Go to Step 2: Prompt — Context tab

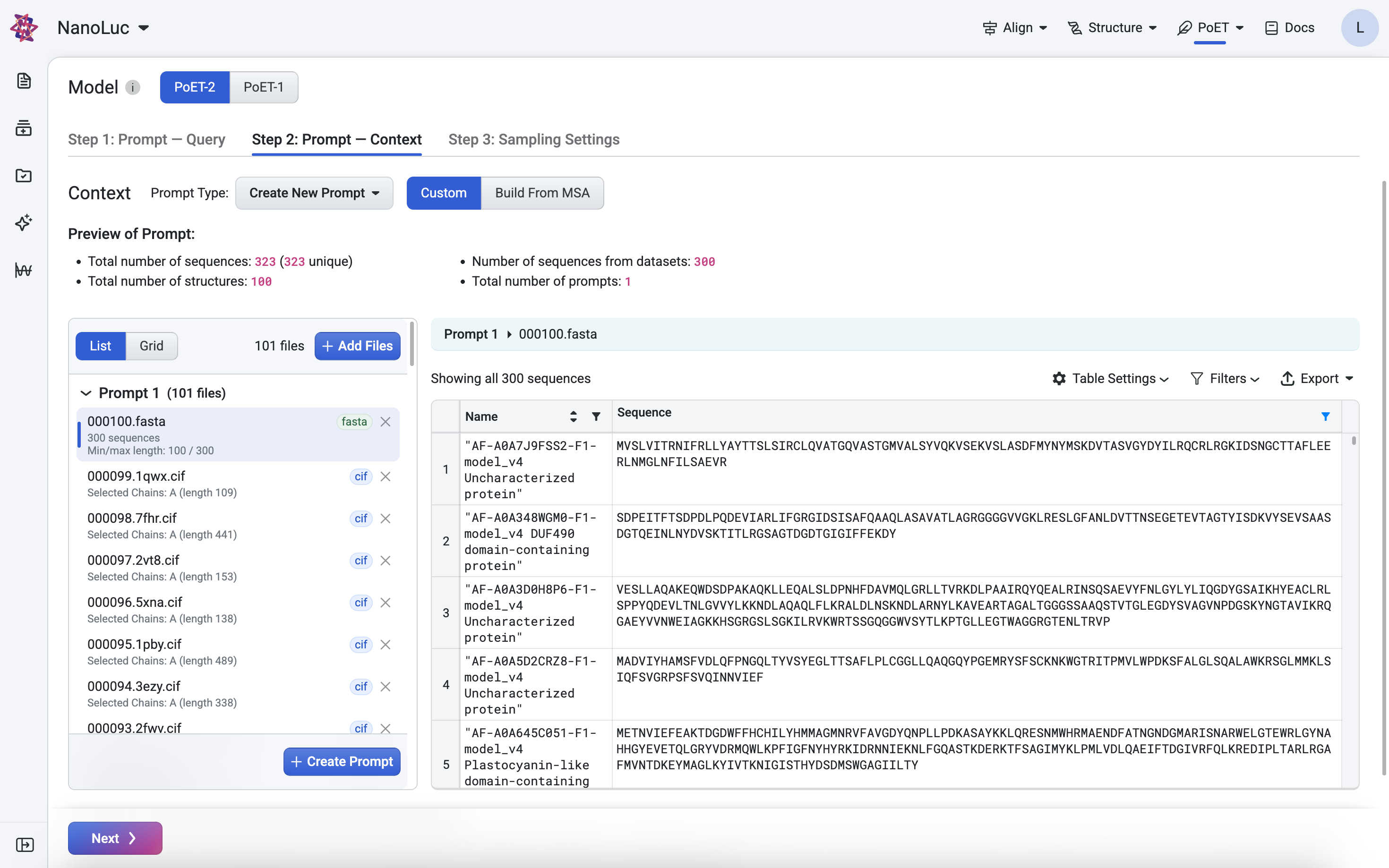click(336, 139)
